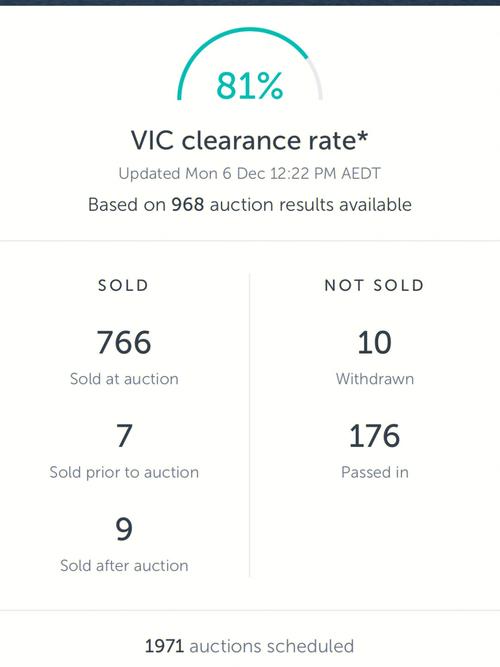This screenshot has height=667, width=500.
Task: Click the grey unfilled end of gauge
Action: 317,79
